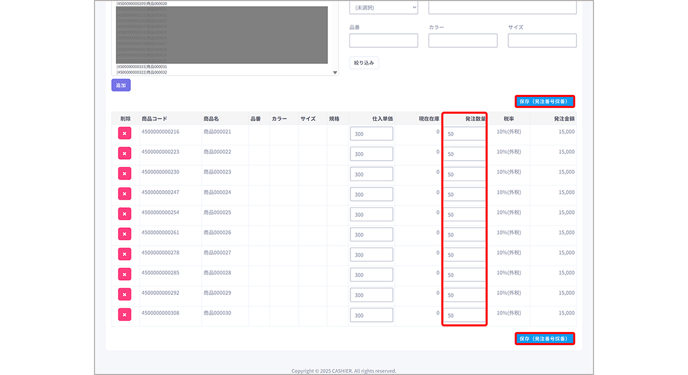The height and width of the screenshot is (375, 688).
Task: Click product name 商品000028
Action: [x=217, y=273]
